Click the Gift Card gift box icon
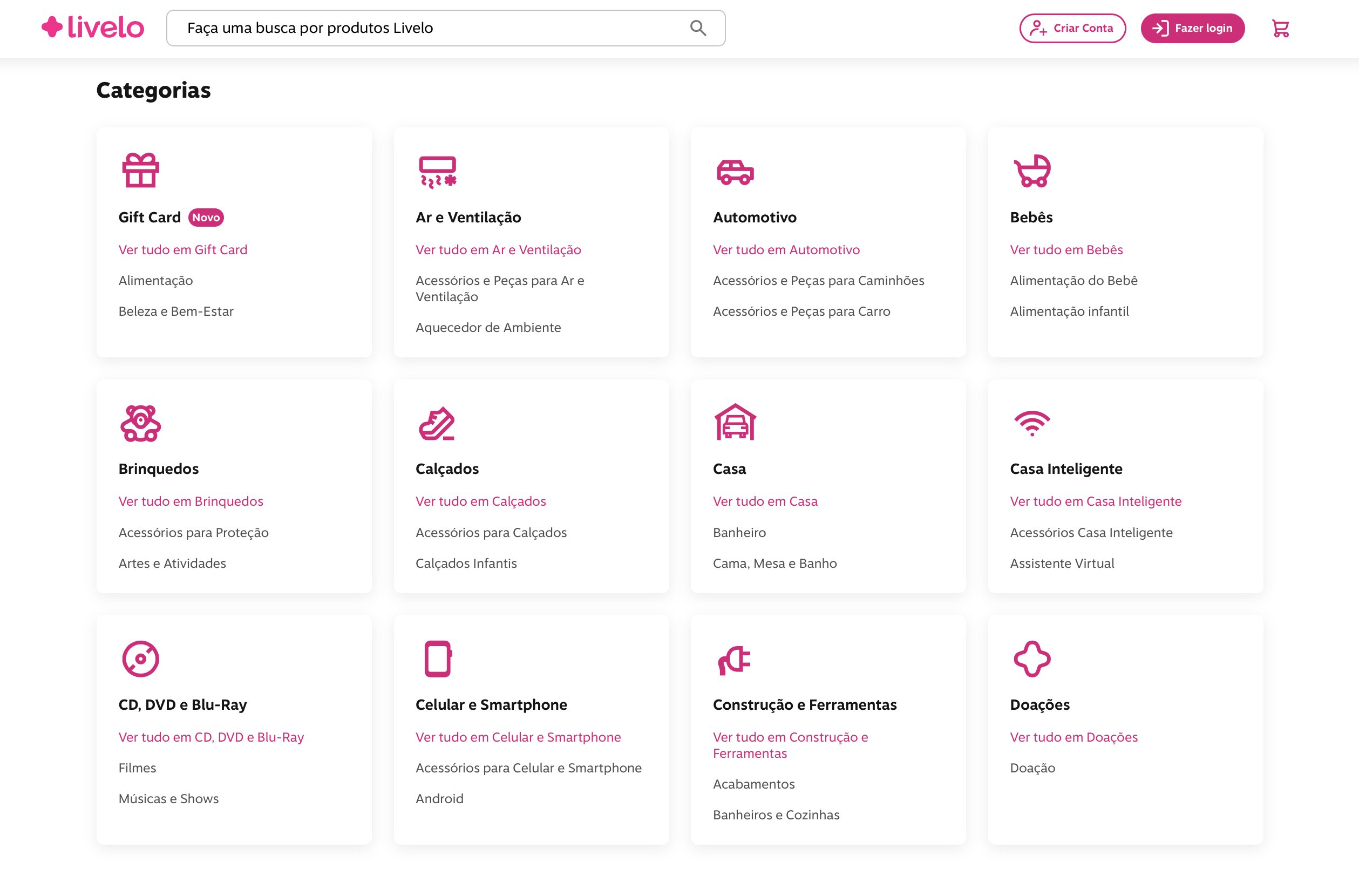This screenshot has width=1359, height=896. [x=140, y=170]
